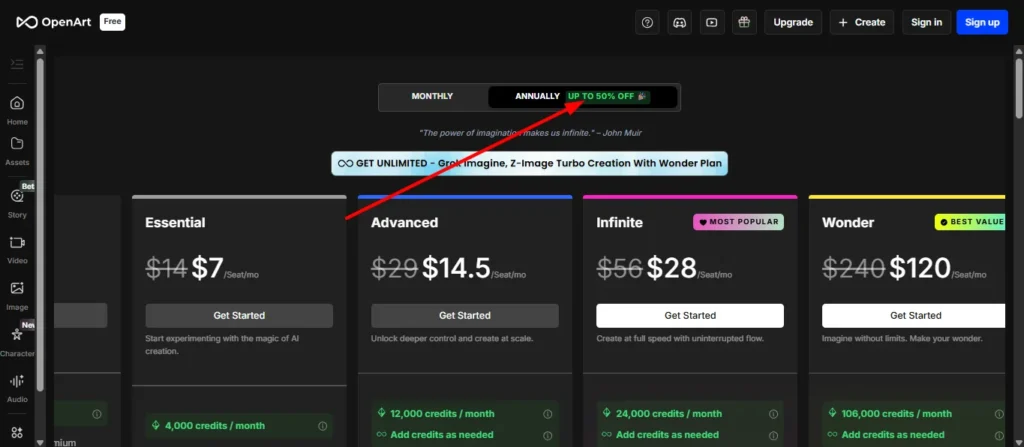Viewport: 1024px width, 447px height.
Task: Click Get Started on Infinite plan
Action: [x=690, y=316]
